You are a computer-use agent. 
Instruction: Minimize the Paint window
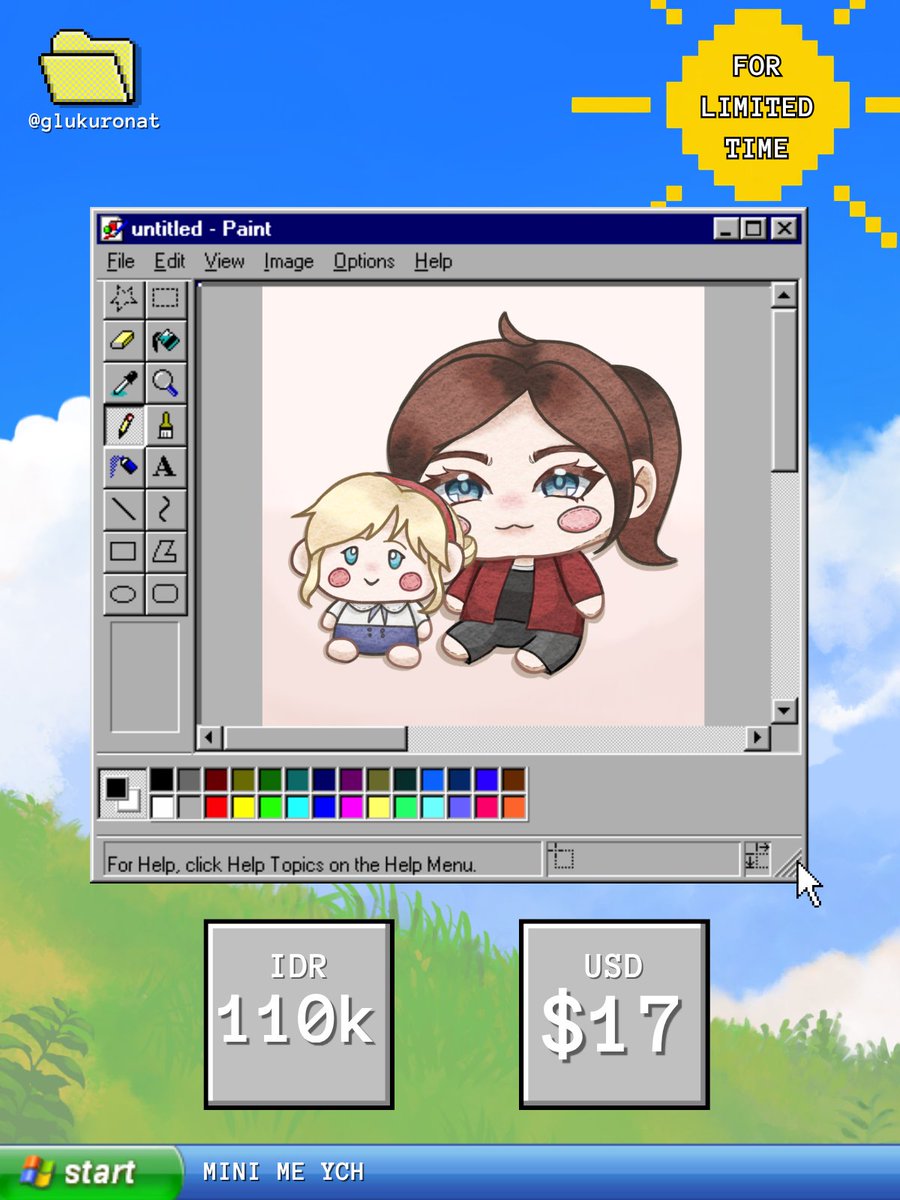[727, 229]
